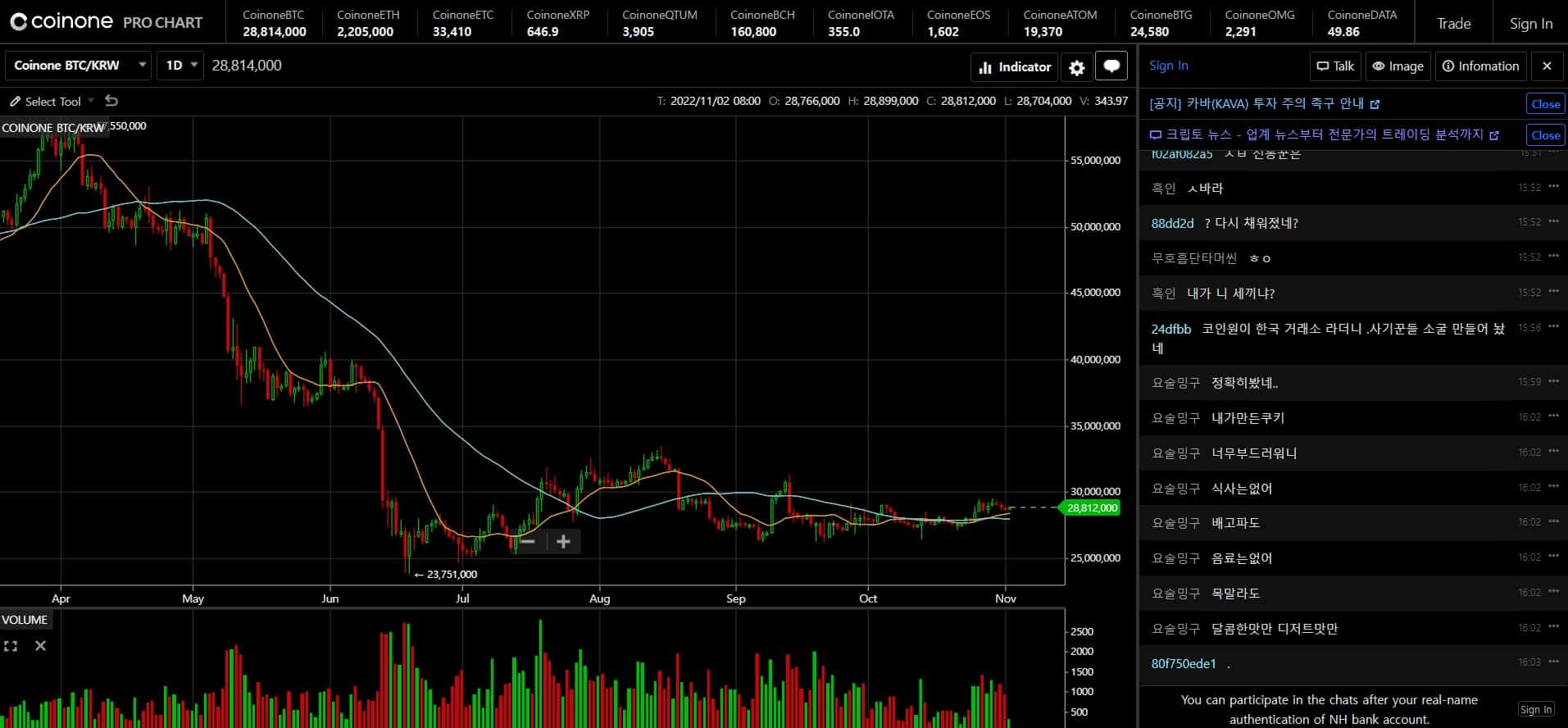Switch to the Talk tab
The width and height of the screenshot is (1568, 728).
click(x=1335, y=66)
